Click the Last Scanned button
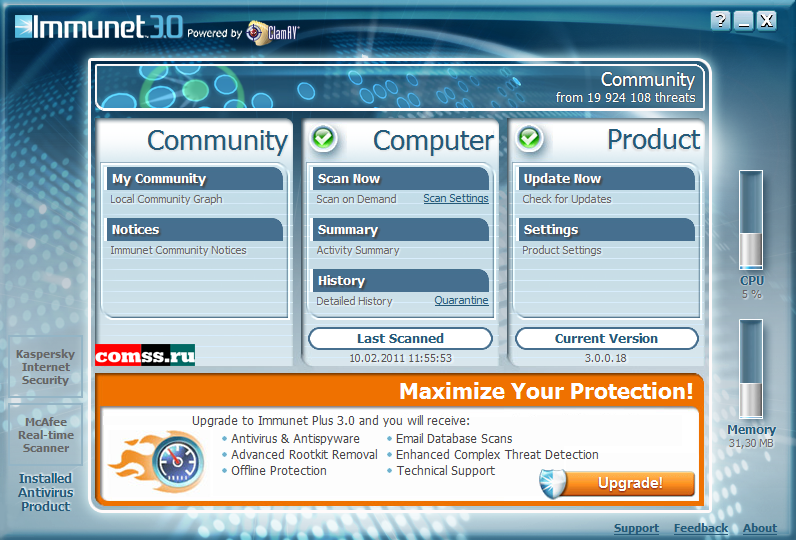The width and height of the screenshot is (796, 540). pyautogui.click(x=401, y=339)
